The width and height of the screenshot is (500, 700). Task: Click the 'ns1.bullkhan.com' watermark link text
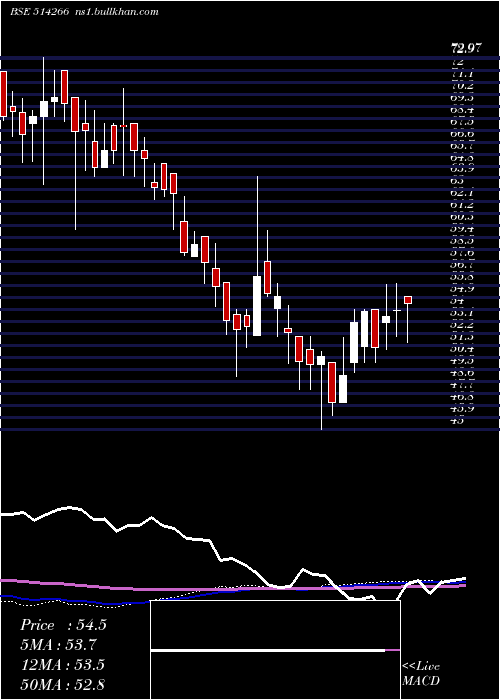coord(116,12)
